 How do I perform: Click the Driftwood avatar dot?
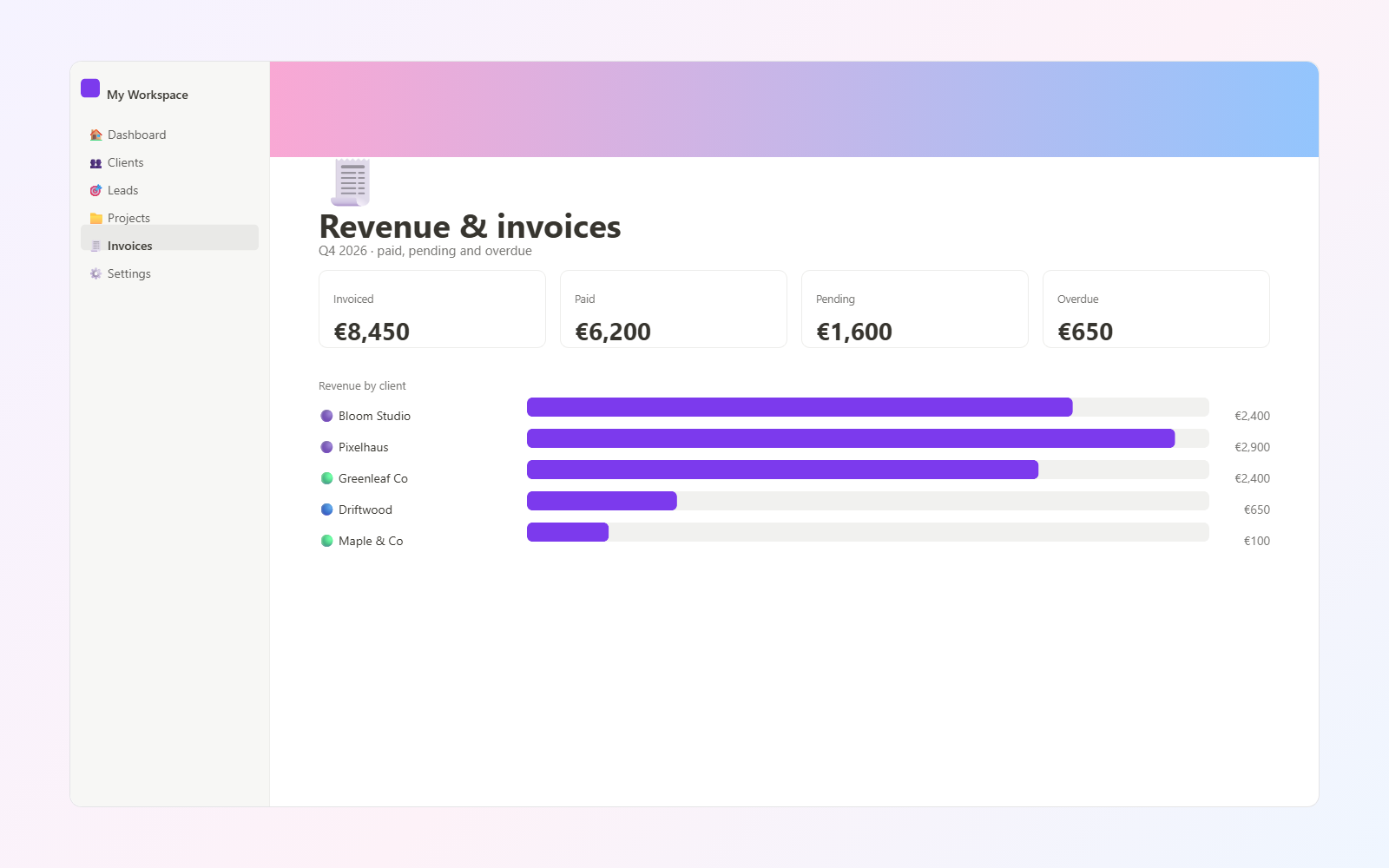pos(327,510)
